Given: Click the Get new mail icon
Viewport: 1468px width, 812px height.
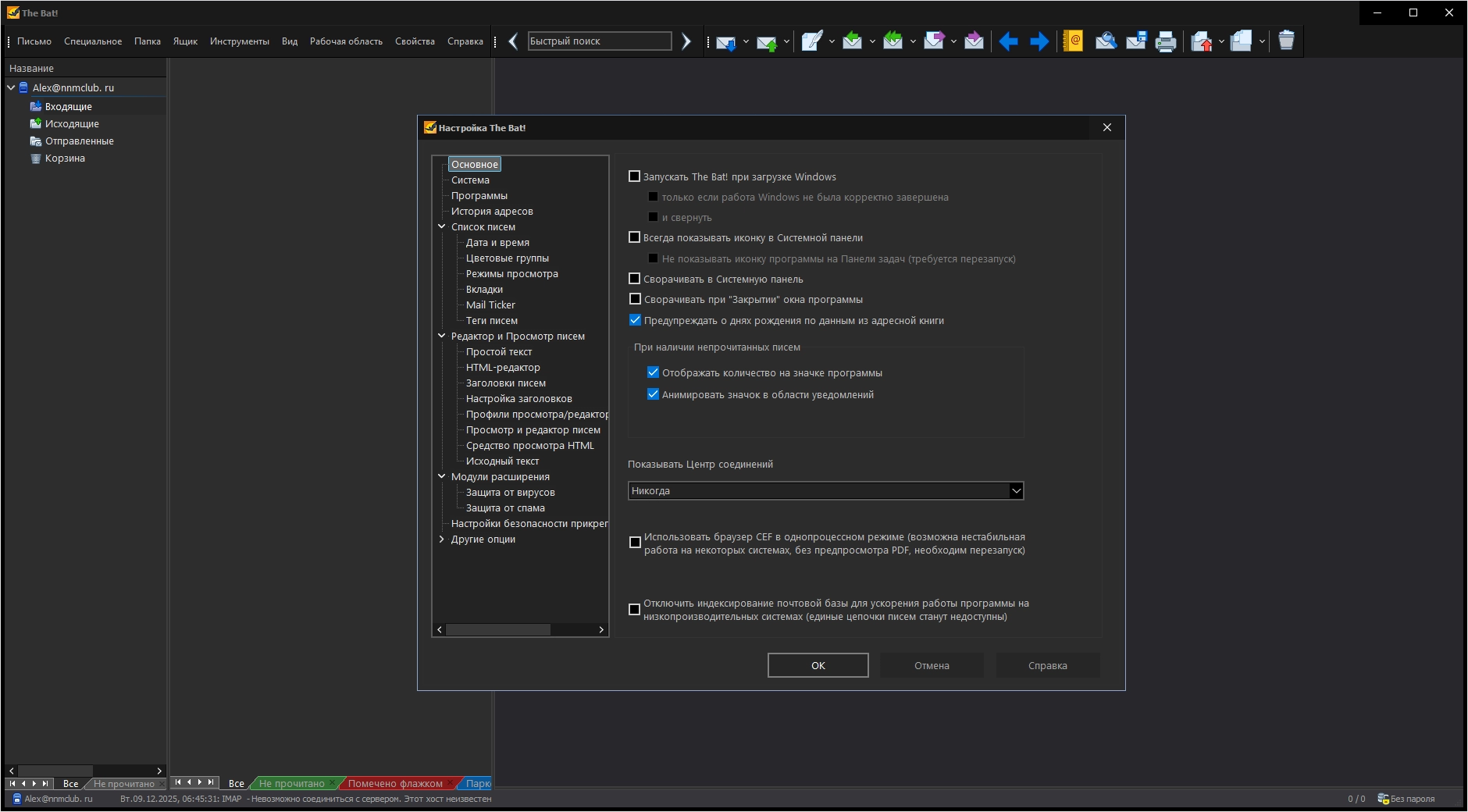Looking at the screenshot, I should point(725,41).
